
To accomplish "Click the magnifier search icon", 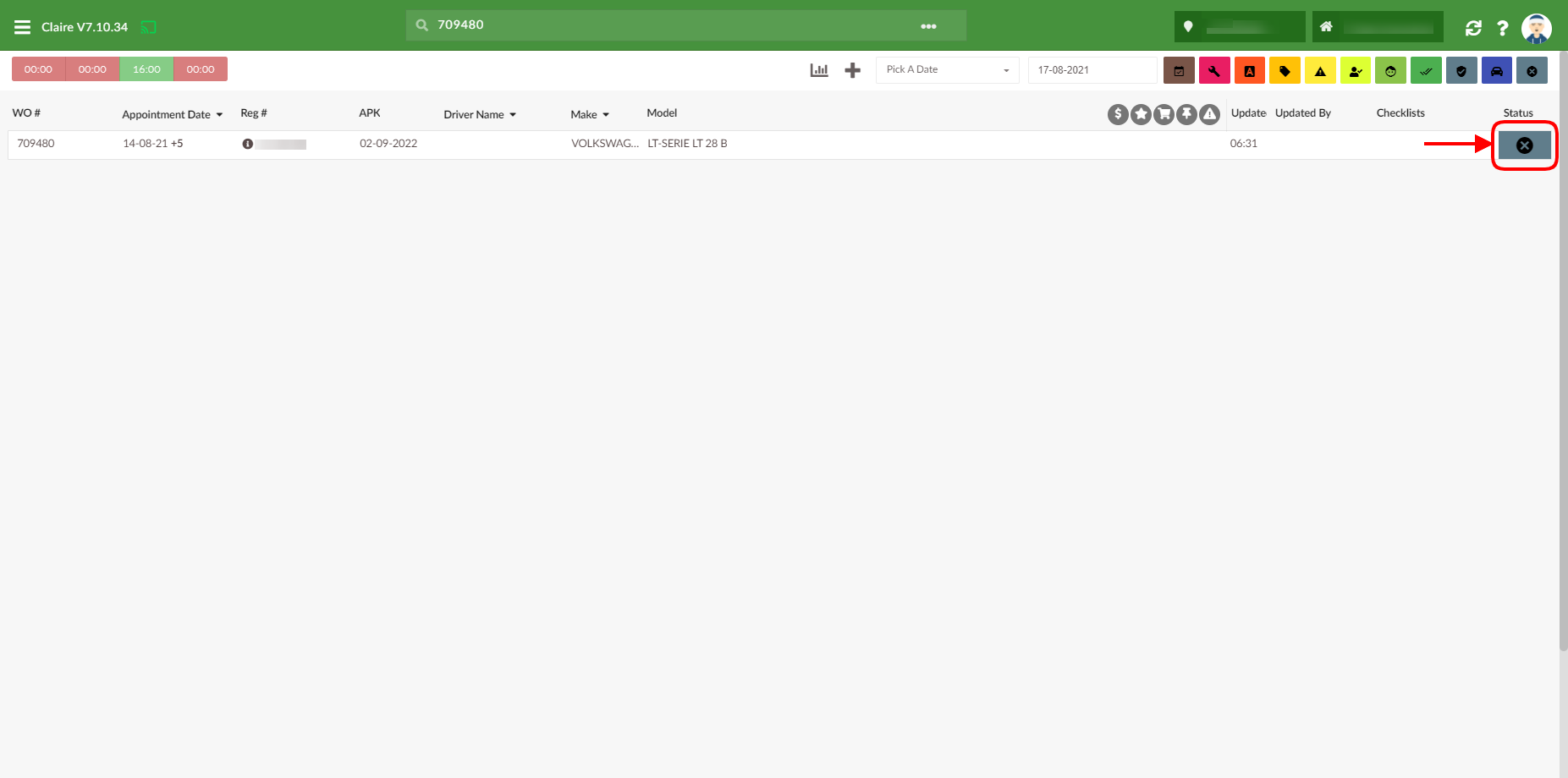I will pos(422,25).
